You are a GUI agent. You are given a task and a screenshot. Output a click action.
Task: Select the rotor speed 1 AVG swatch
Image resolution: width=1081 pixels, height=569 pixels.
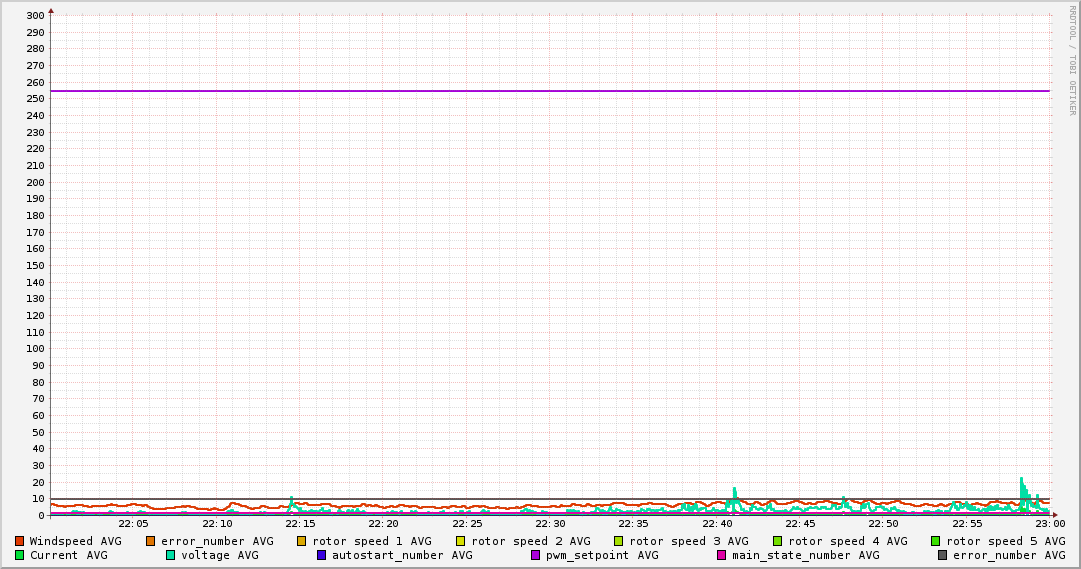301,541
